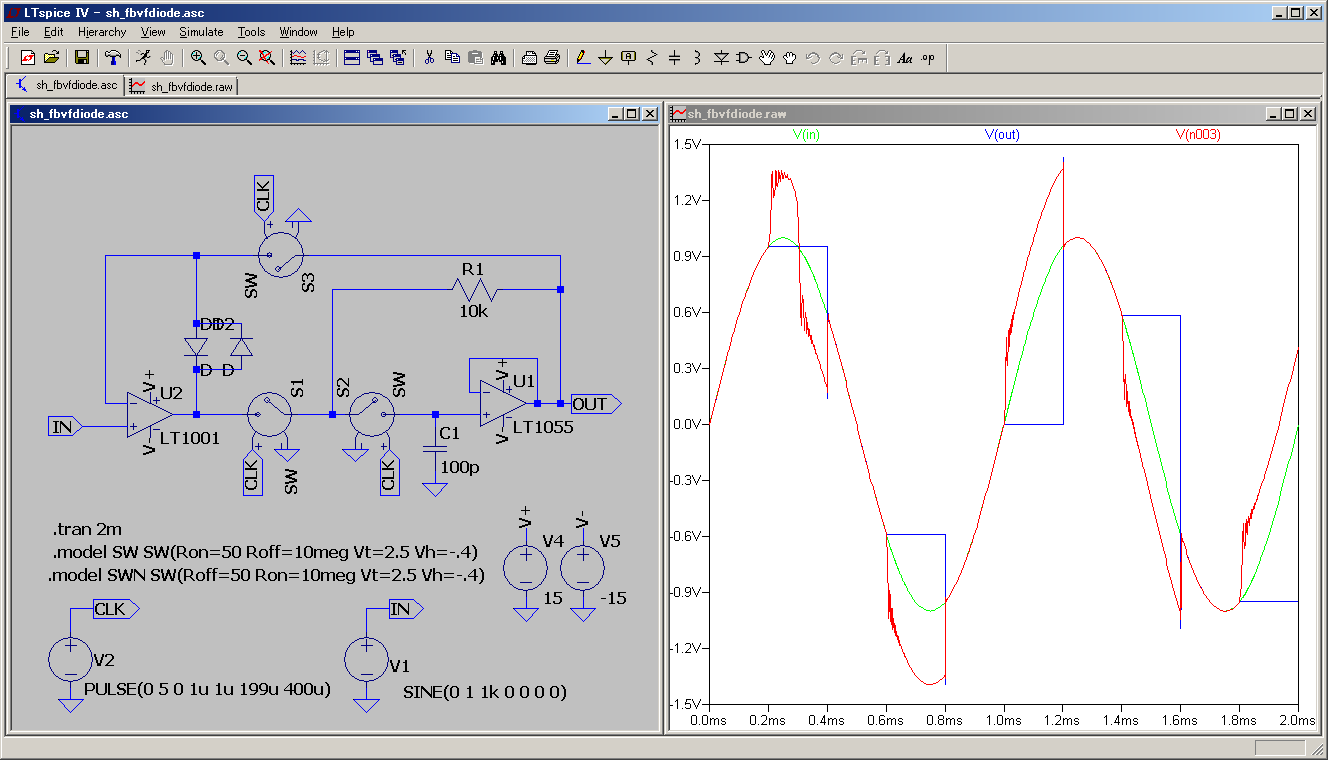The image size is (1328, 760).
Task: Select the Cut scissors tool
Action: [429, 58]
